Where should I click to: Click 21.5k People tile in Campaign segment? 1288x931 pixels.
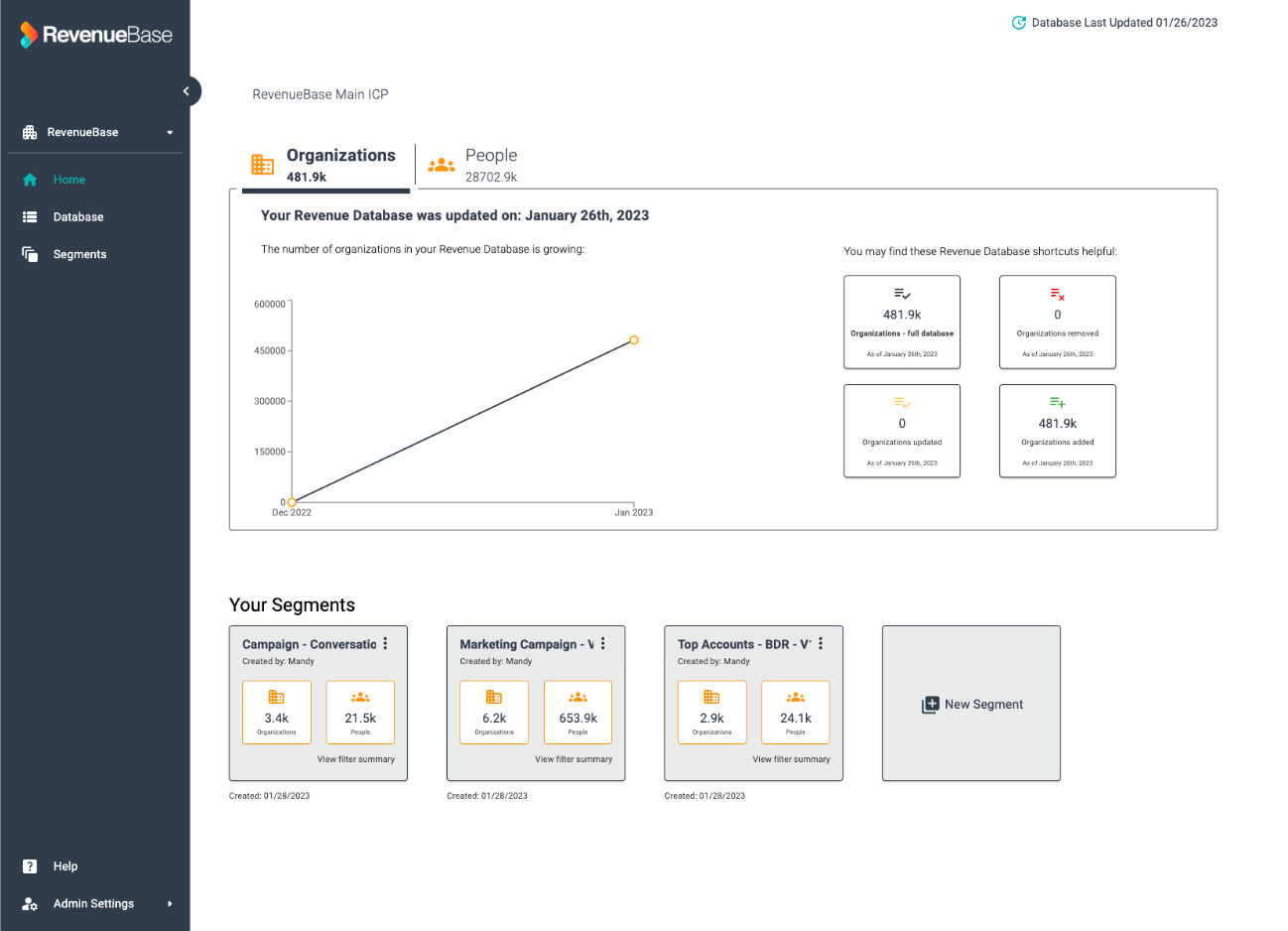(x=360, y=712)
